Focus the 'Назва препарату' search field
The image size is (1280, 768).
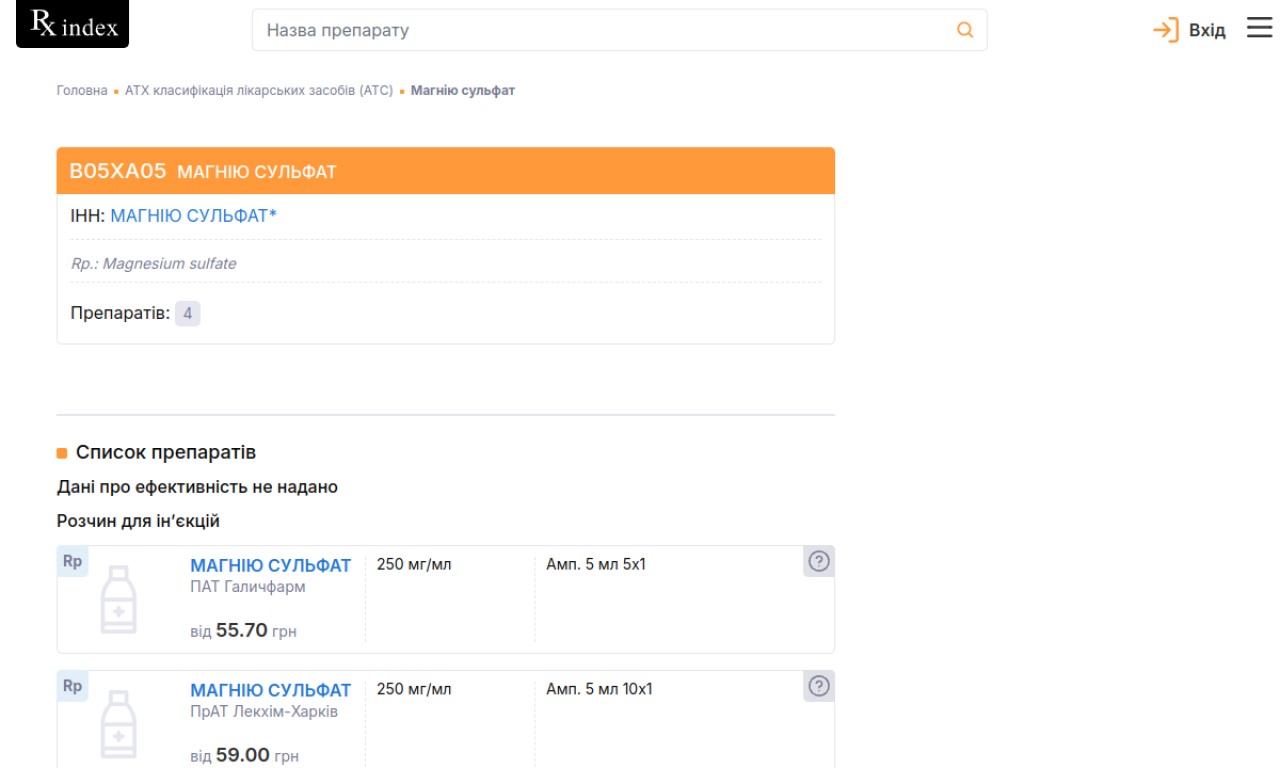(600, 30)
